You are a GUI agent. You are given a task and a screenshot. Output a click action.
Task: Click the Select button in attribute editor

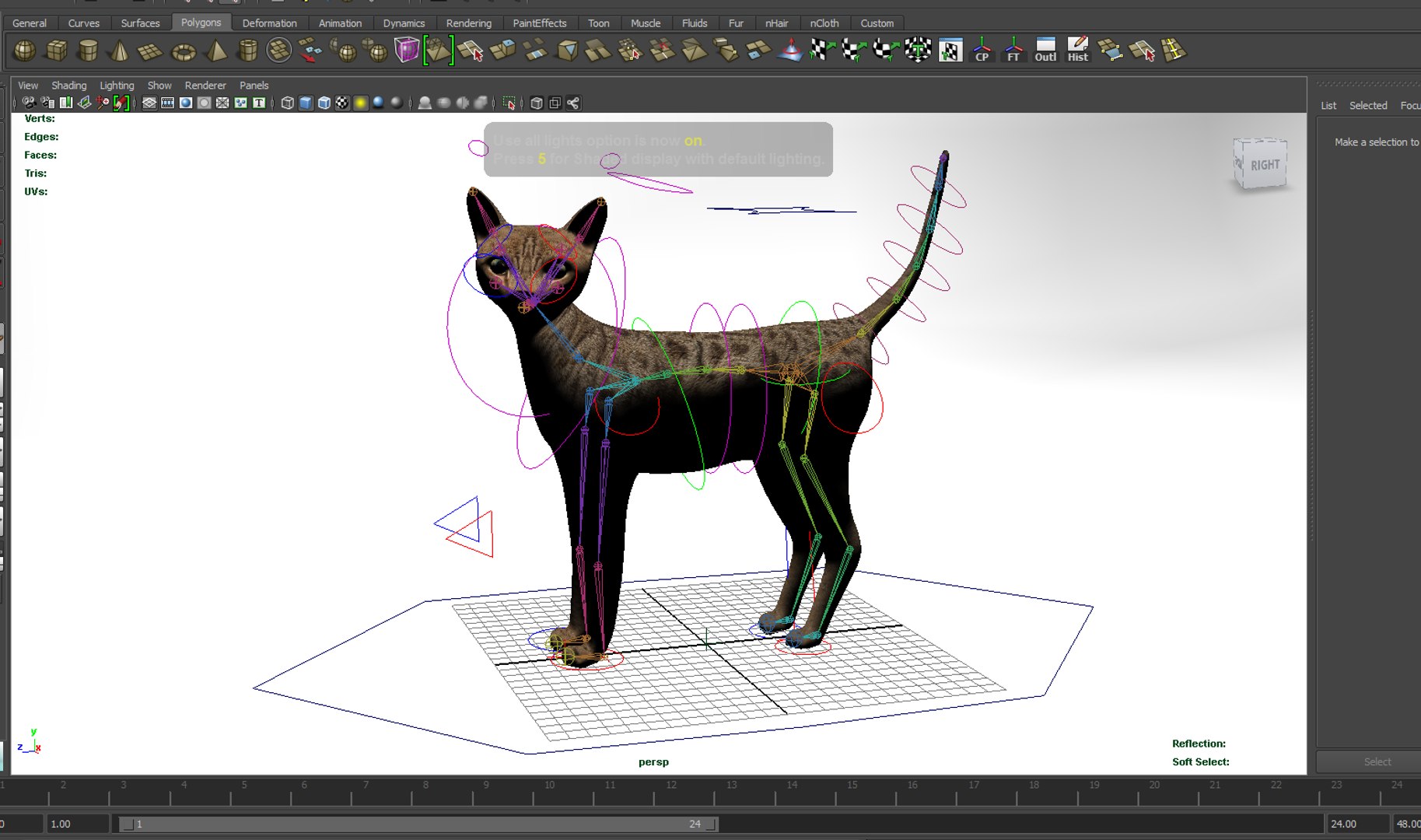coord(1377,761)
